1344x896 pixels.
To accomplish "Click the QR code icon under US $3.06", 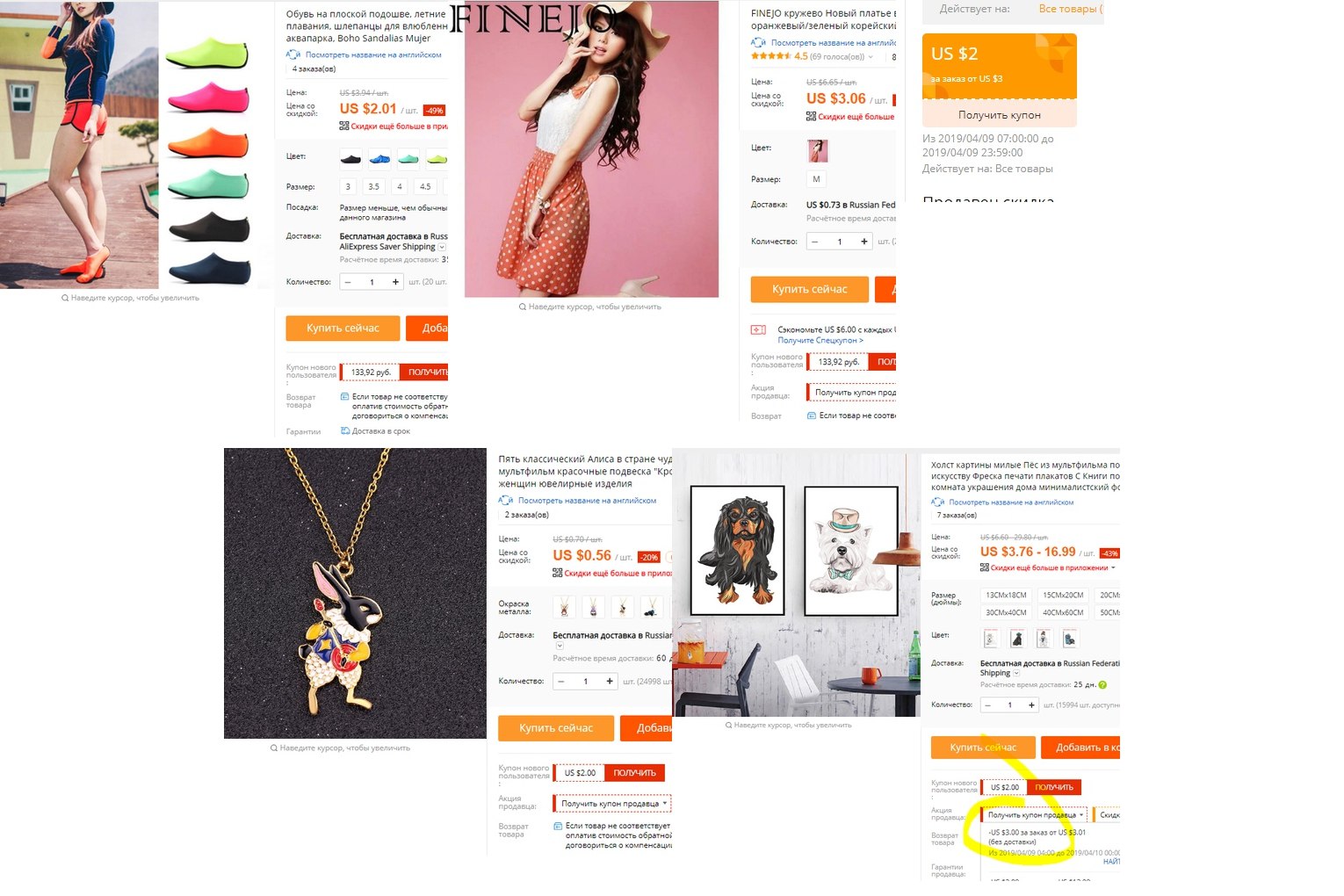I will [x=811, y=116].
